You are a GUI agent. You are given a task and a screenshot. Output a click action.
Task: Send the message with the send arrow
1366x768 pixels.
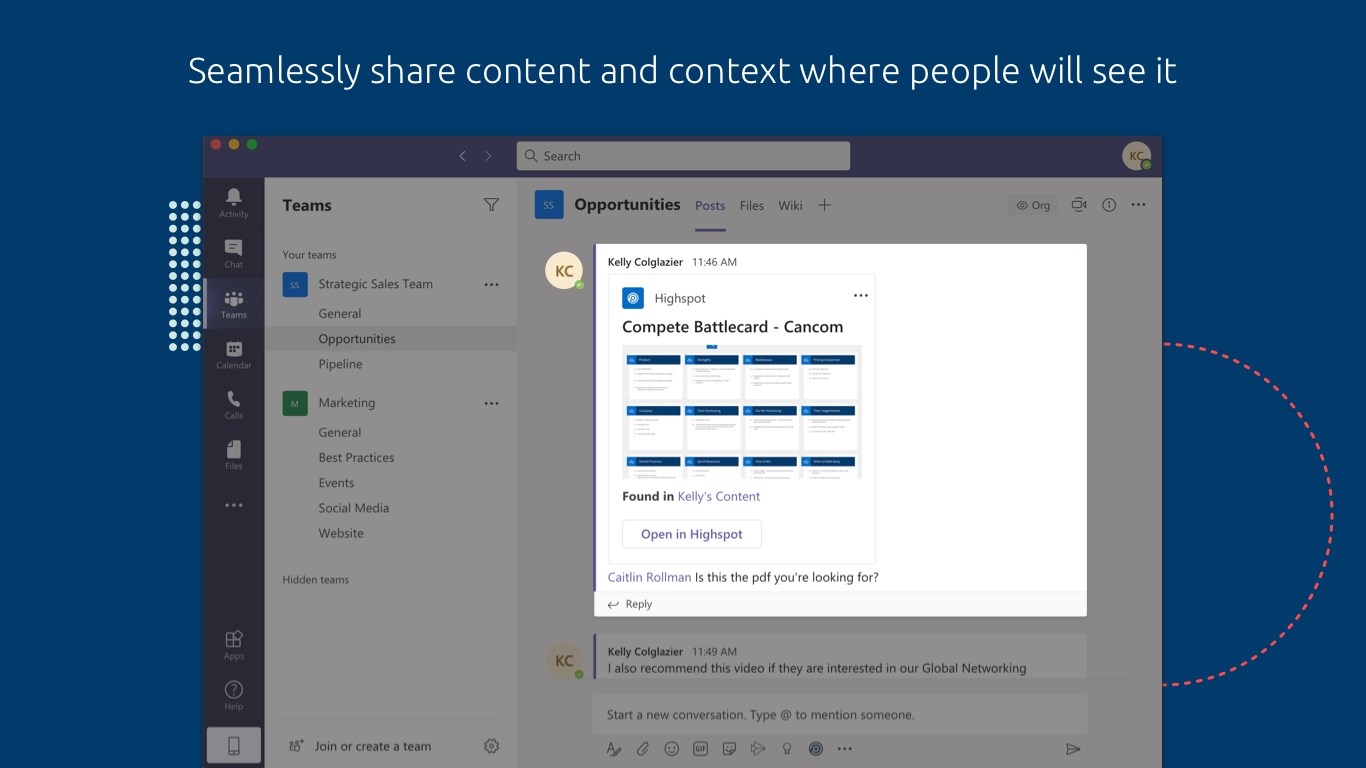pyautogui.click(x=1073, y=749)
